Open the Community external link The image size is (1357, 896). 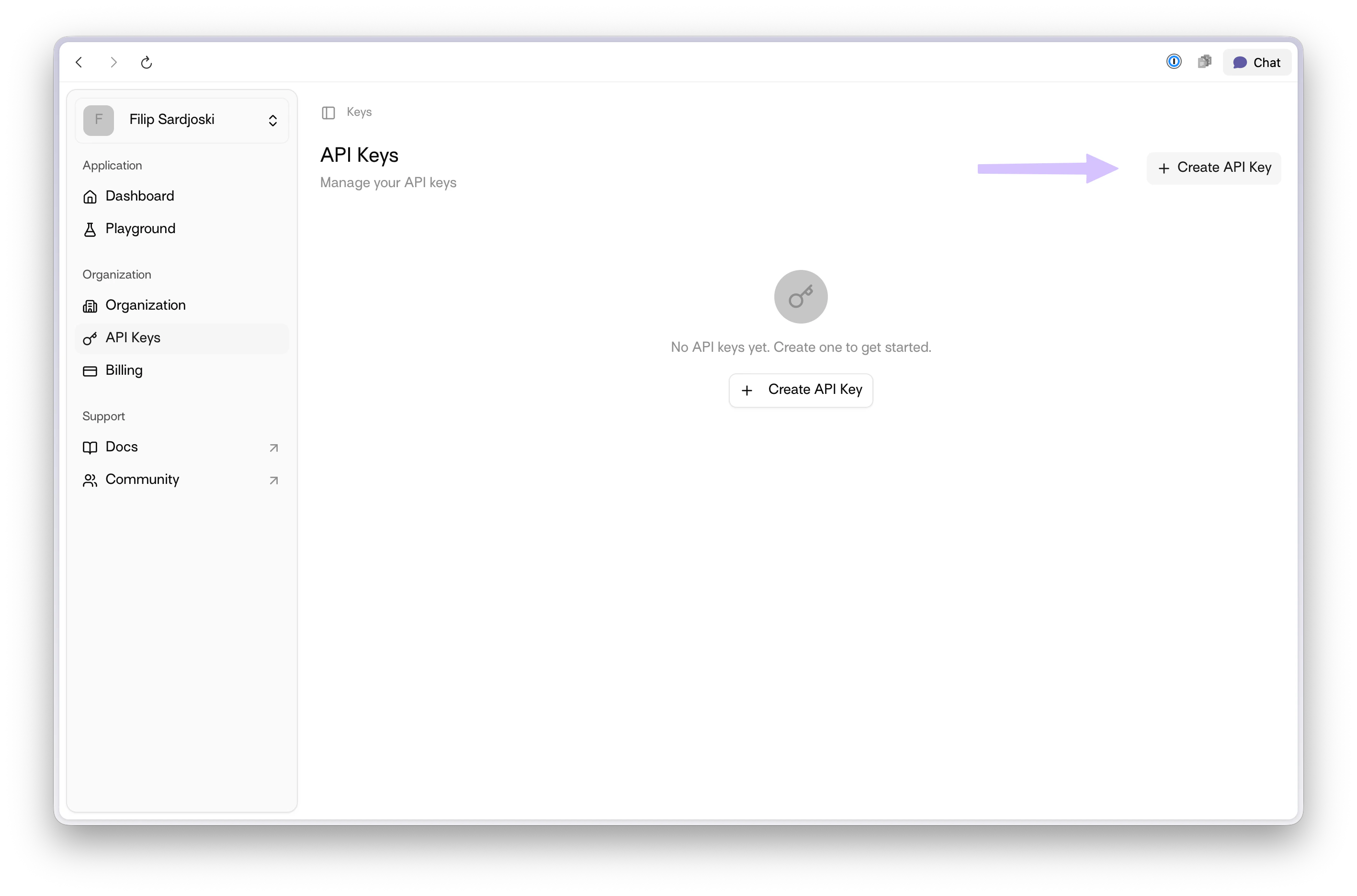(x=182, y=480)
